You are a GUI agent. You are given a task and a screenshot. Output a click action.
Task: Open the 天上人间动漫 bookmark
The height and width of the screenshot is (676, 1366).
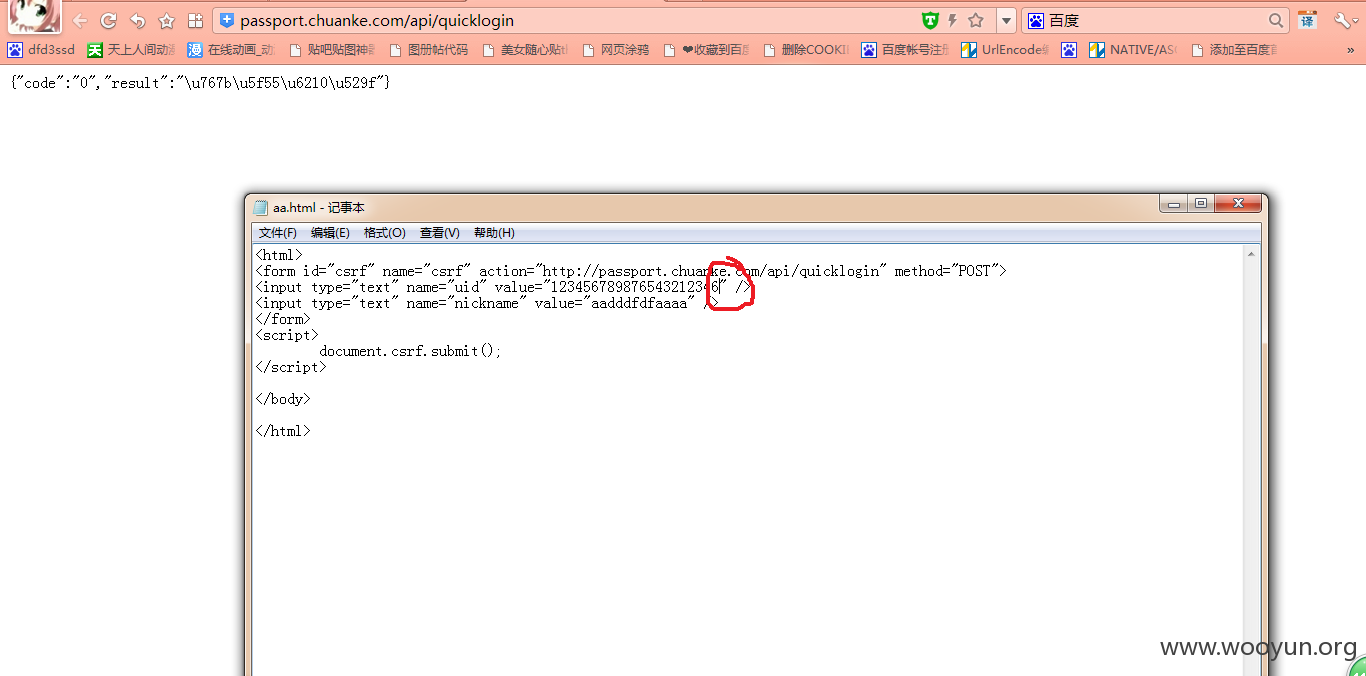click(132, 50)
